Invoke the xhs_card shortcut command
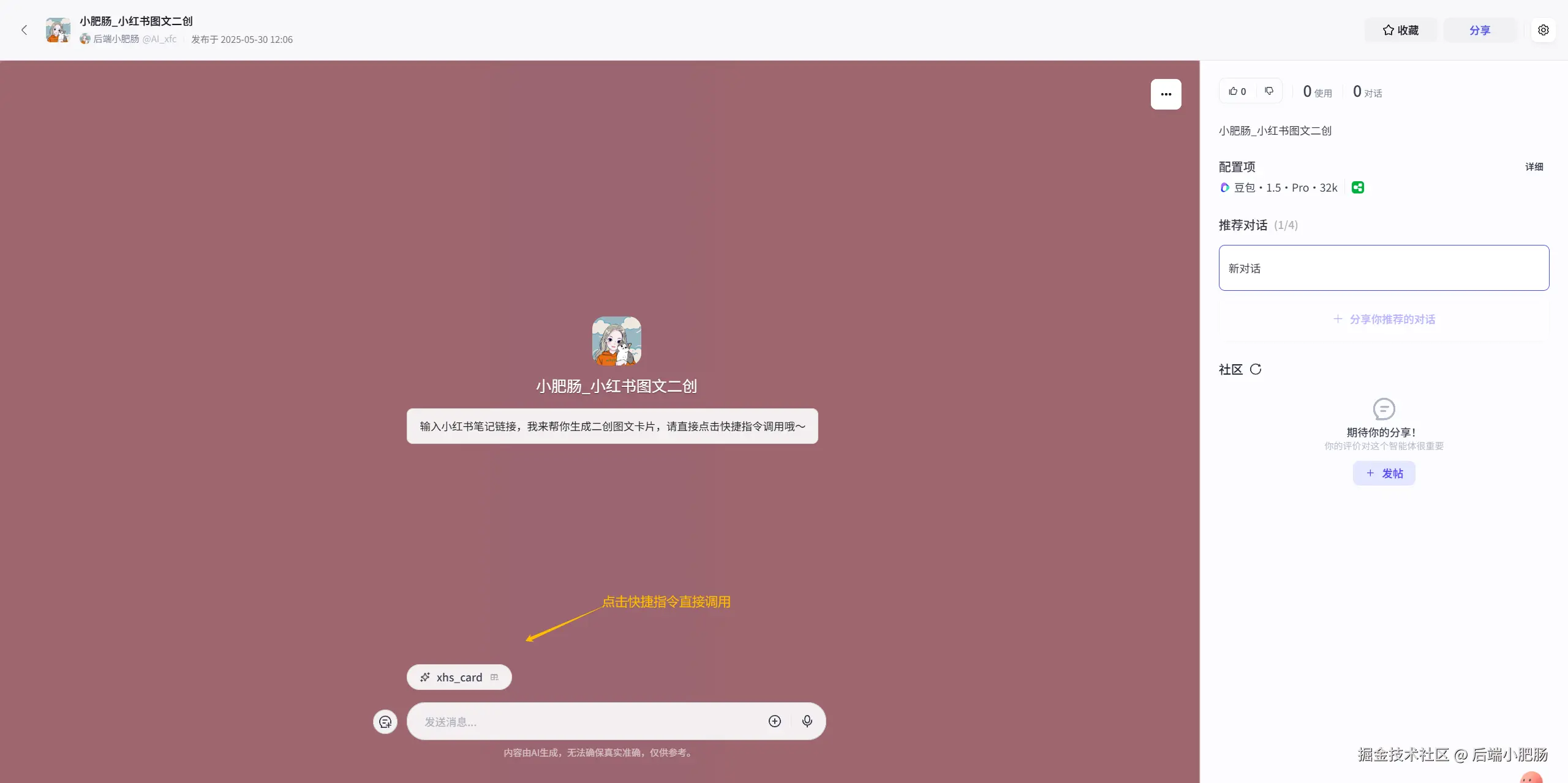1568x783 pixels. click(458, 677)
